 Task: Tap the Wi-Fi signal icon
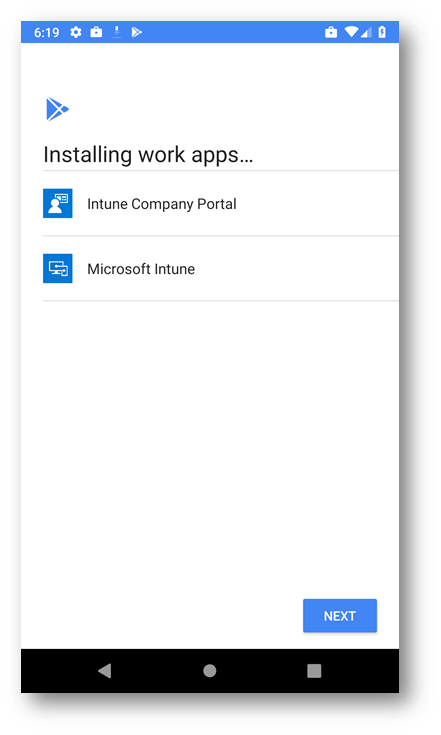351,32
